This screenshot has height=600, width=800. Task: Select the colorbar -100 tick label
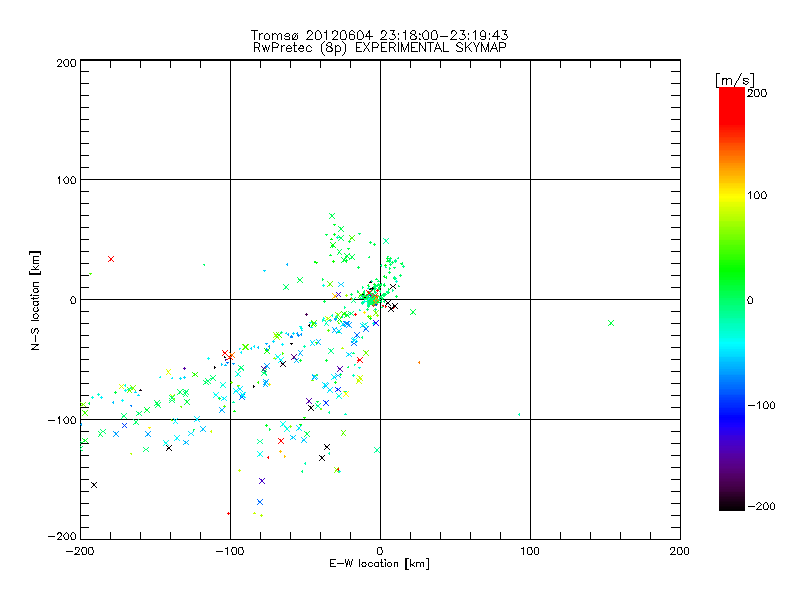(765, 405)
